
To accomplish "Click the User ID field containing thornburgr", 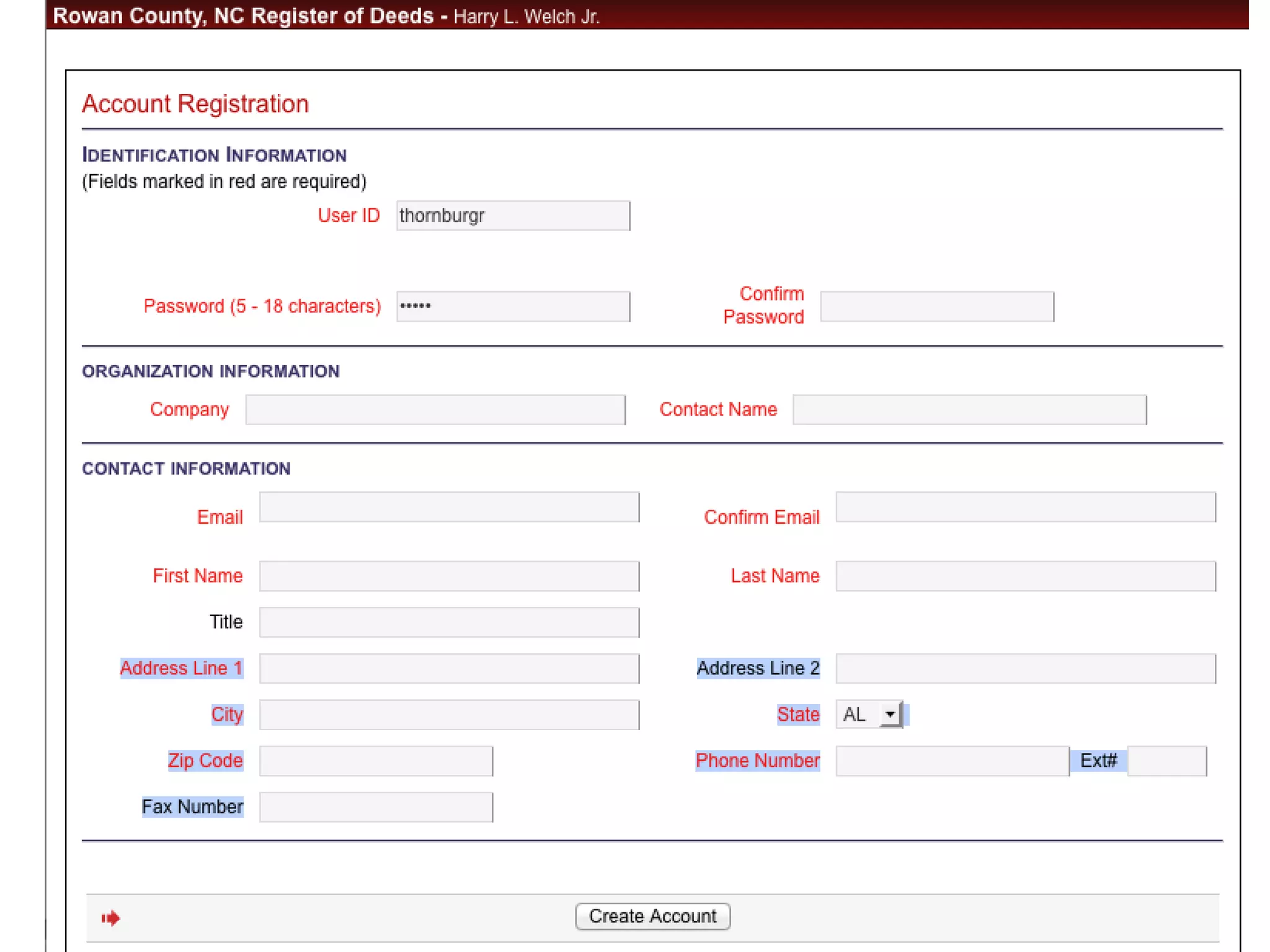I will [x=513, y=216].
